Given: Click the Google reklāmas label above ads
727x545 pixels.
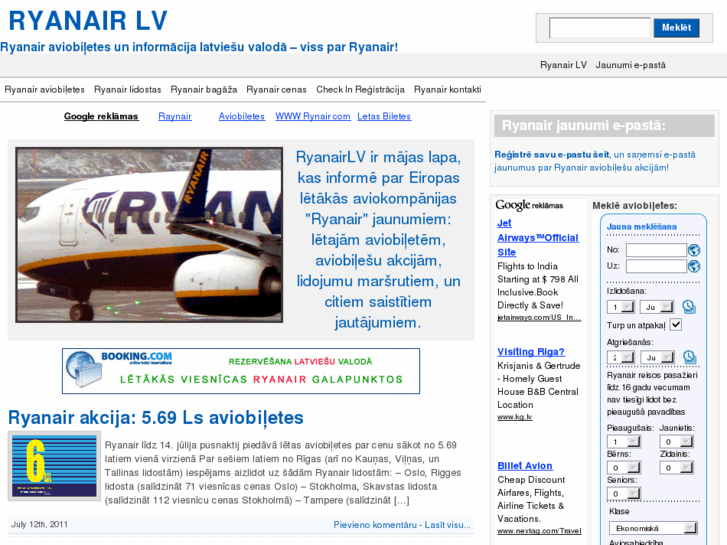Looking at the screenshot, I should 529,205.
